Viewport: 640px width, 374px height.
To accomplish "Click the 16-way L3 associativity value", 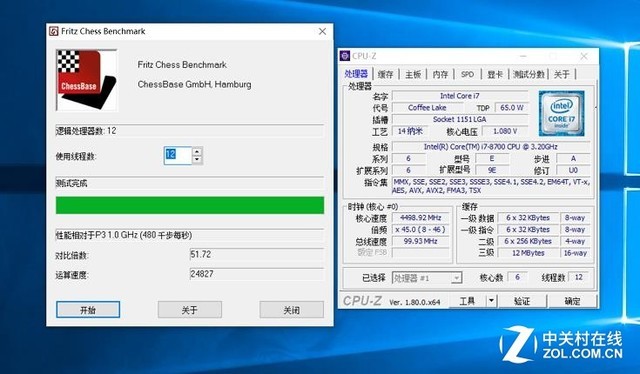I will click(x=575, y=253).
